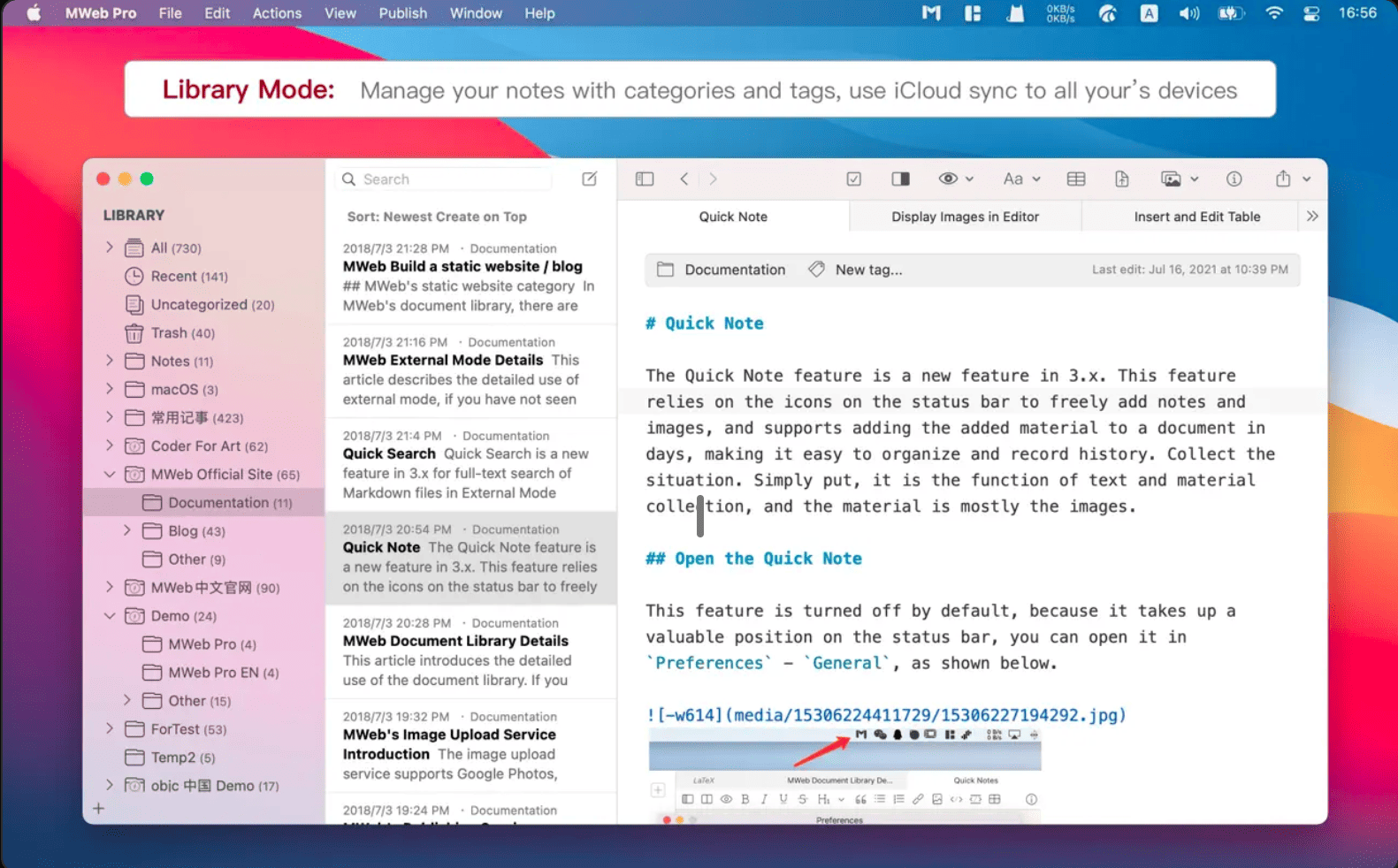Collapse the MWeb Official Site category
Image resolution: width=1398 pixels, height=868 pixels.
pos(110,474)
